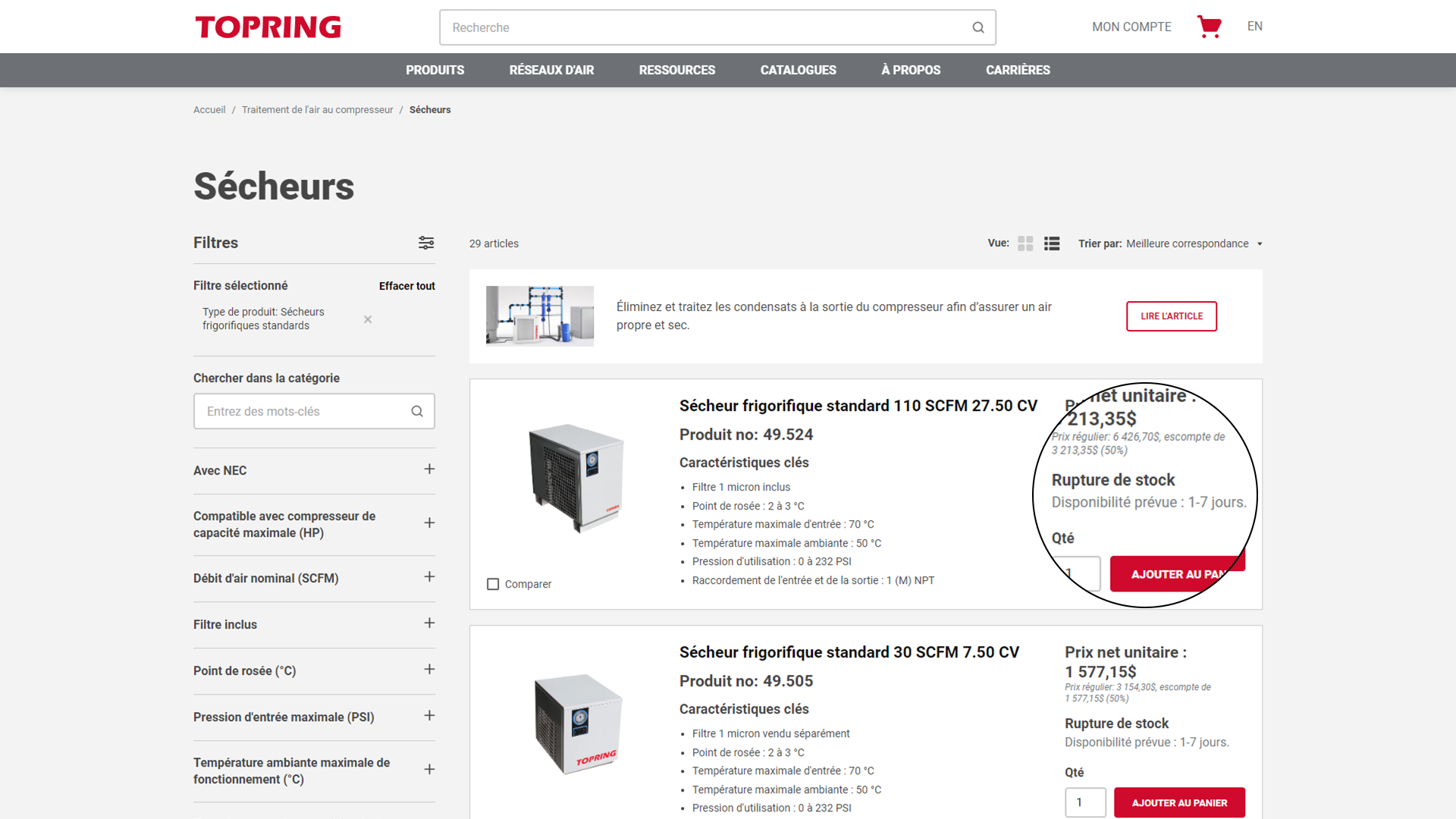Open MON COMPTE
The image size is (1456, 819).
coord(1131,27)
